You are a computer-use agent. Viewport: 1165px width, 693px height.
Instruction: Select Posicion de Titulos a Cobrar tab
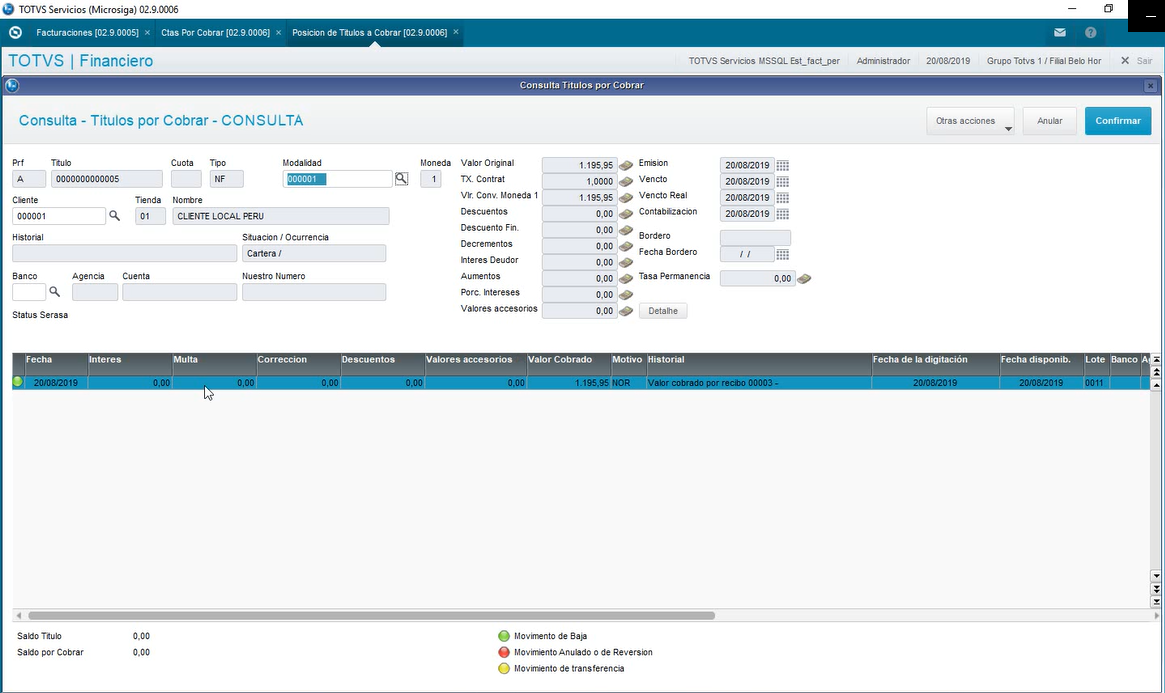[369, 33]
